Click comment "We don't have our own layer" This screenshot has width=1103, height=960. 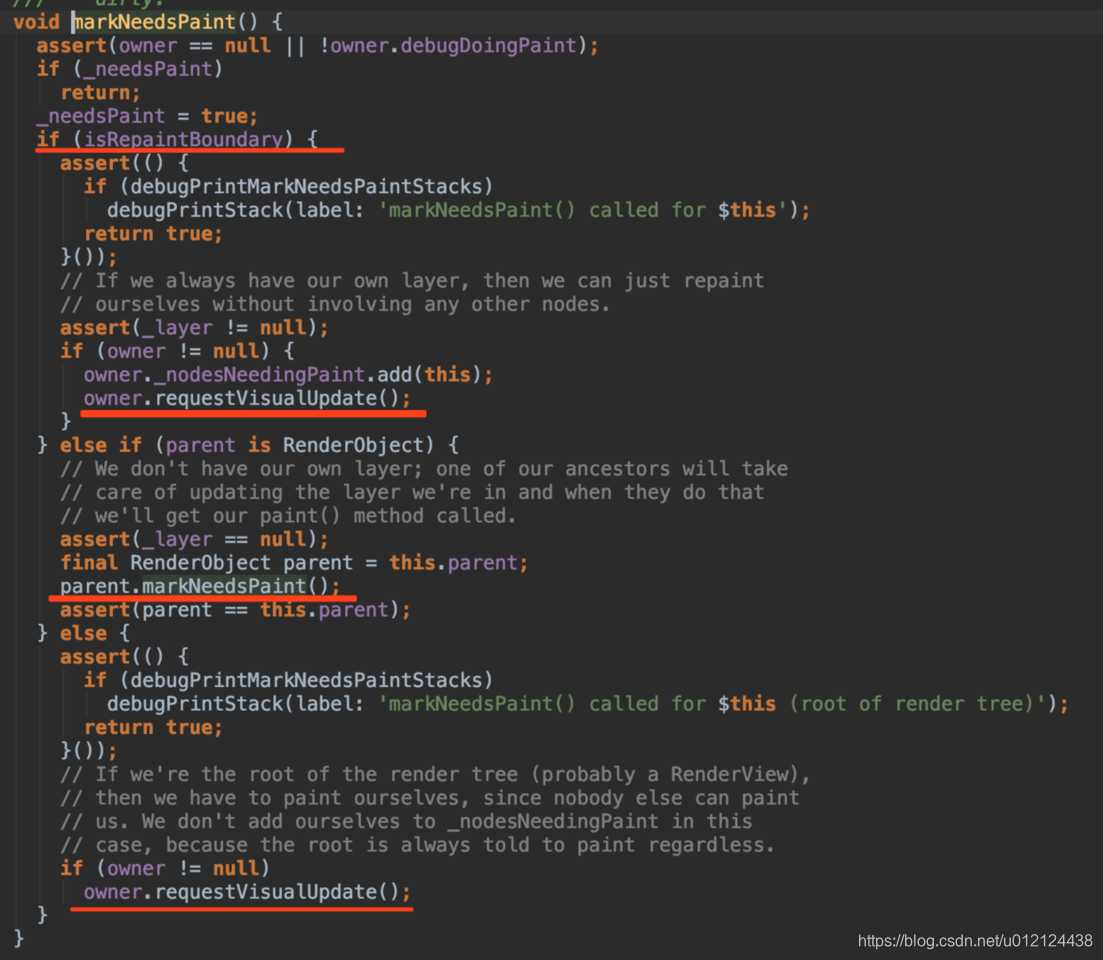pyautogui.click(x=423, y=468)
